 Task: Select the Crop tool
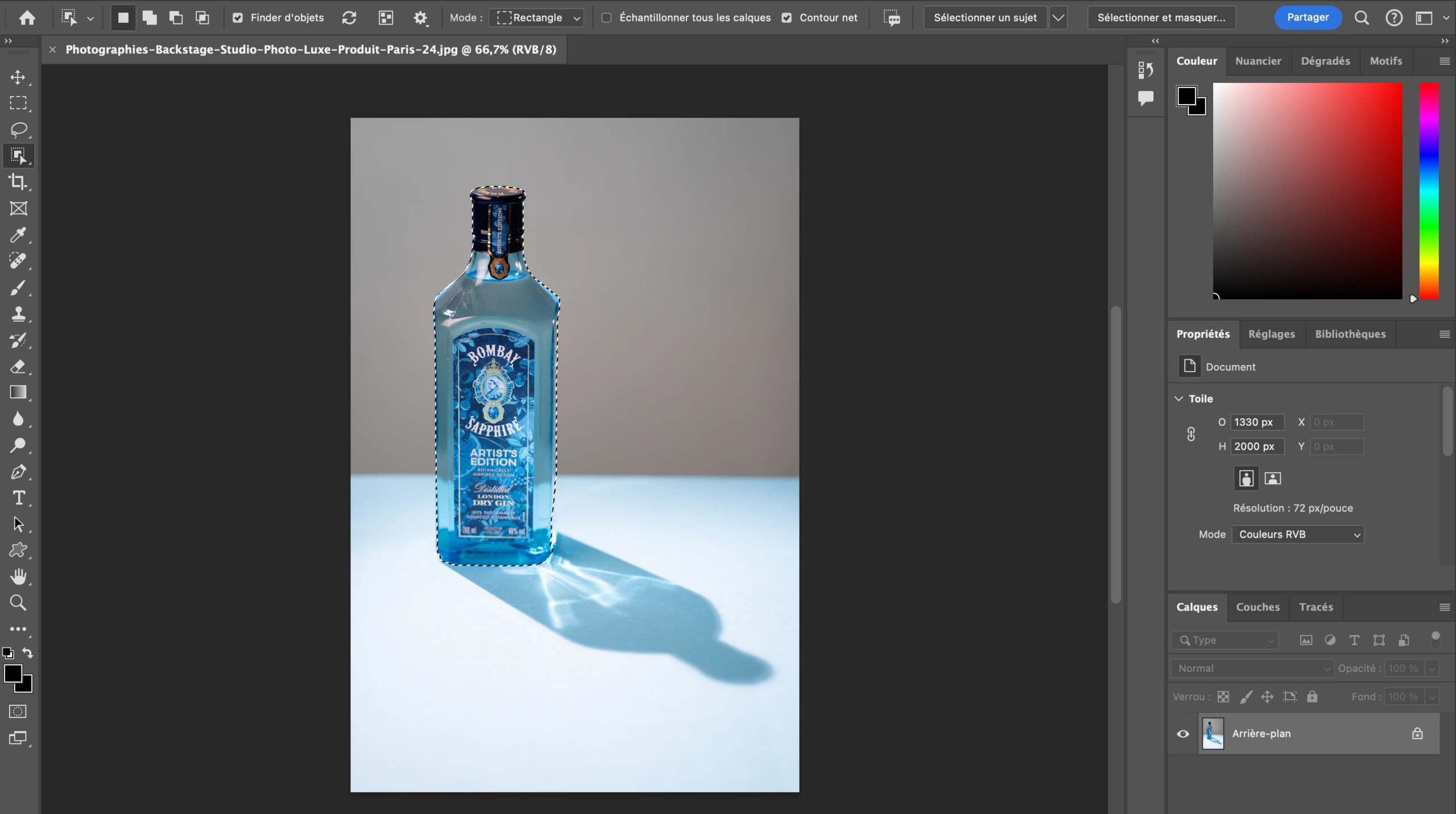[19, 181]
